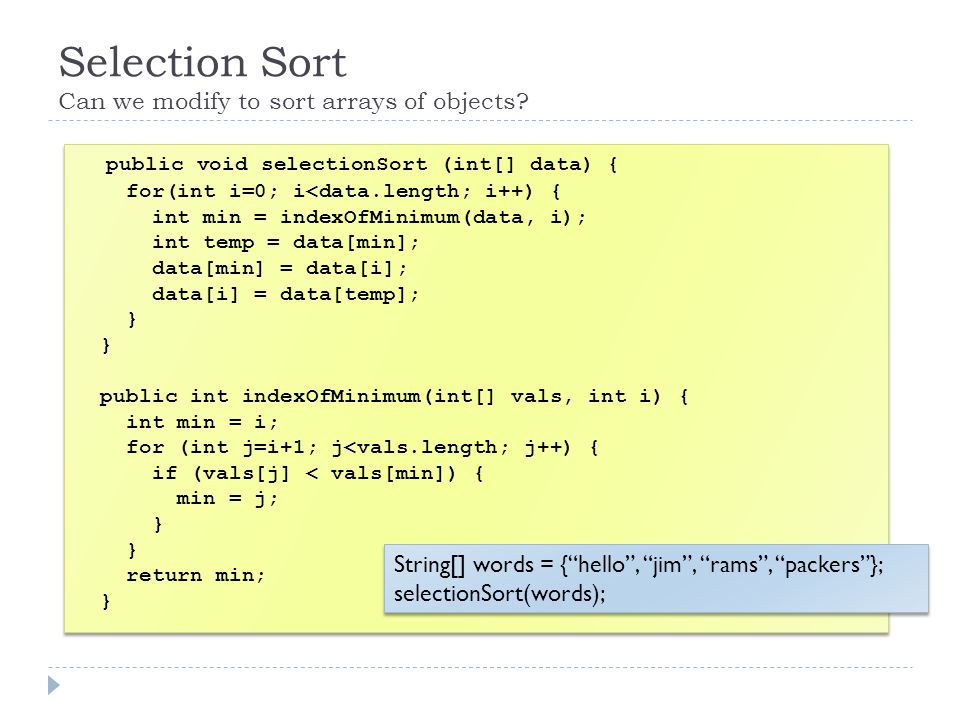
Task: Click the 'public void selectionSort (int[] data)' line
Action: coord(361,165)
